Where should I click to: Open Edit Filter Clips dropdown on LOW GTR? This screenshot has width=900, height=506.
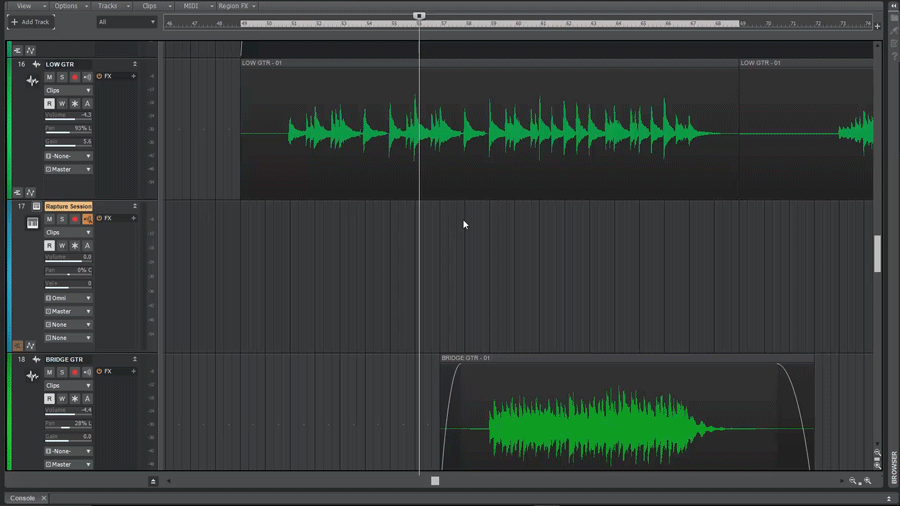(68, 91)
